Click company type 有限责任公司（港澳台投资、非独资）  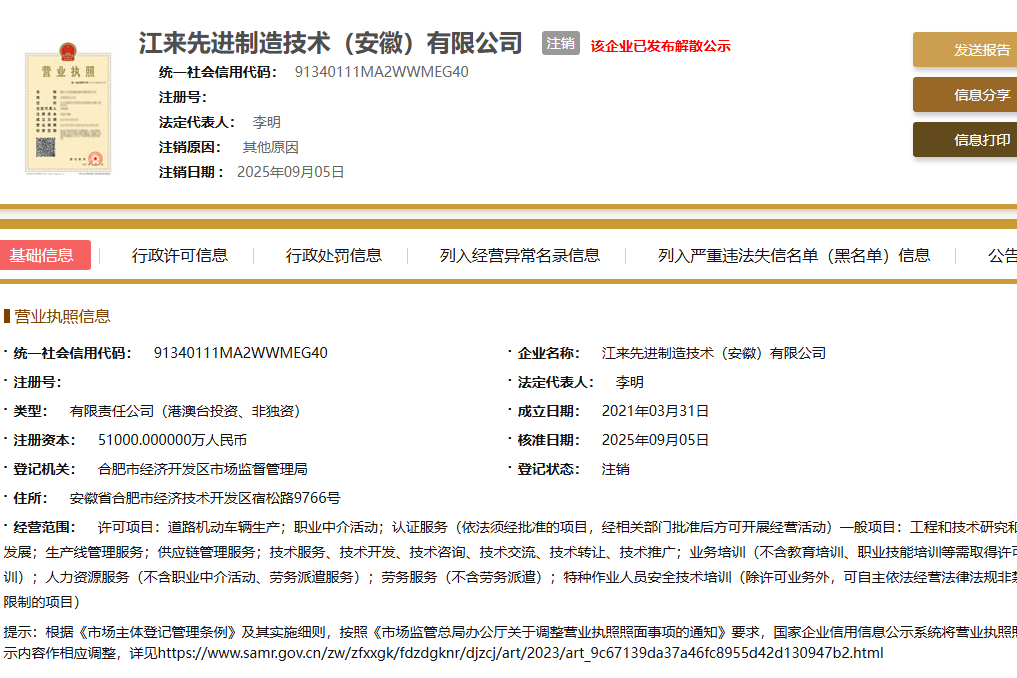tap(185, 411)
